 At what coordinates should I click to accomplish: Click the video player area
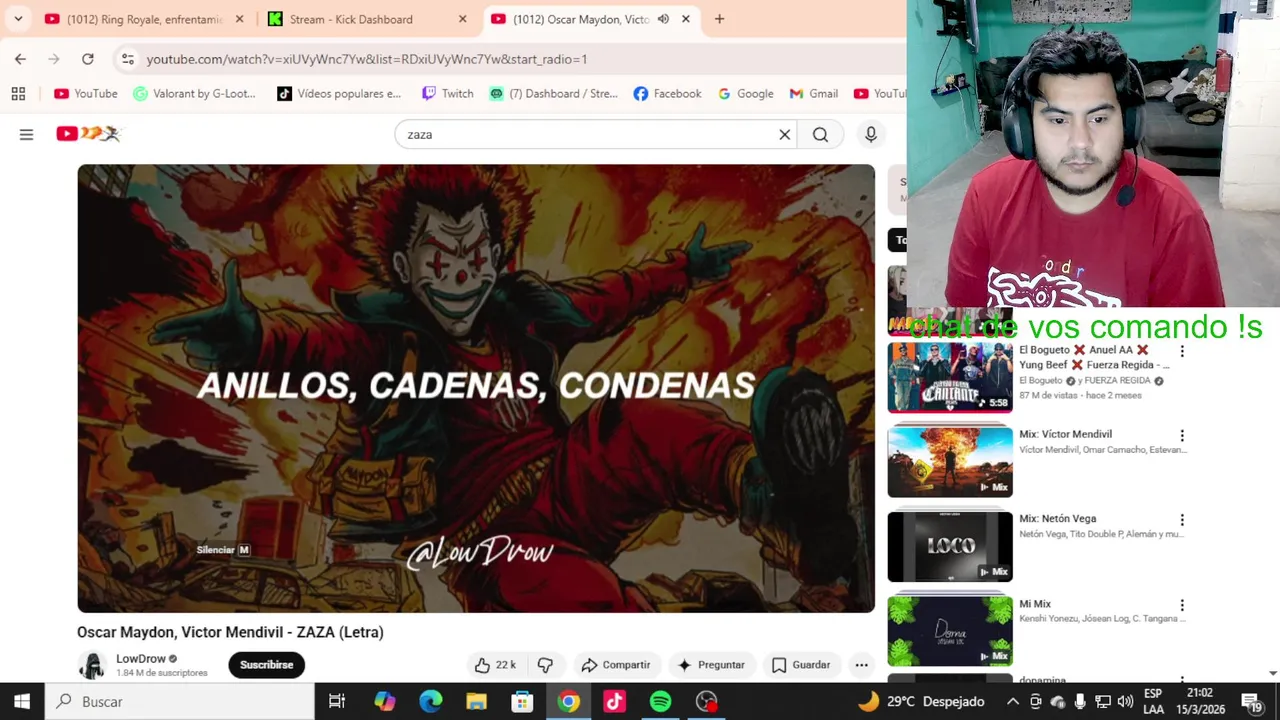point(476,388)
